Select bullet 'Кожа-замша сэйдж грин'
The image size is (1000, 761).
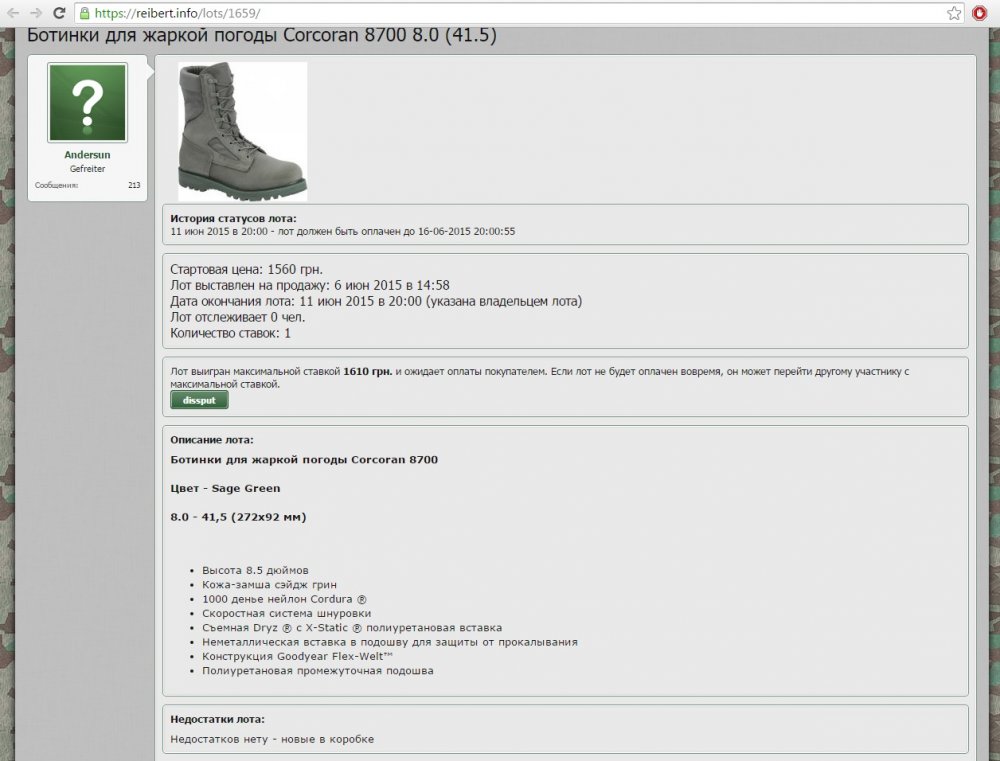[x=269, y=584]
